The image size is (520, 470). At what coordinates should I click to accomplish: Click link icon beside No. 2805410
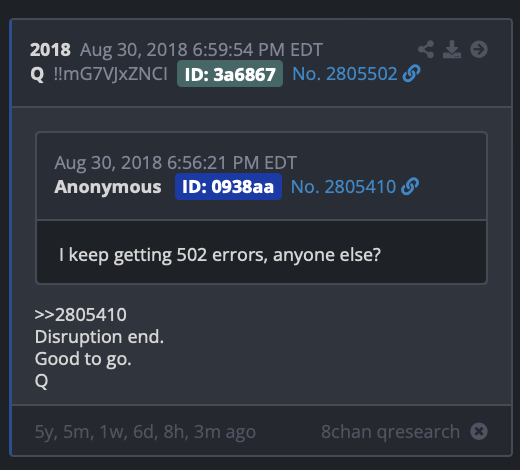[x=410, y=186]
